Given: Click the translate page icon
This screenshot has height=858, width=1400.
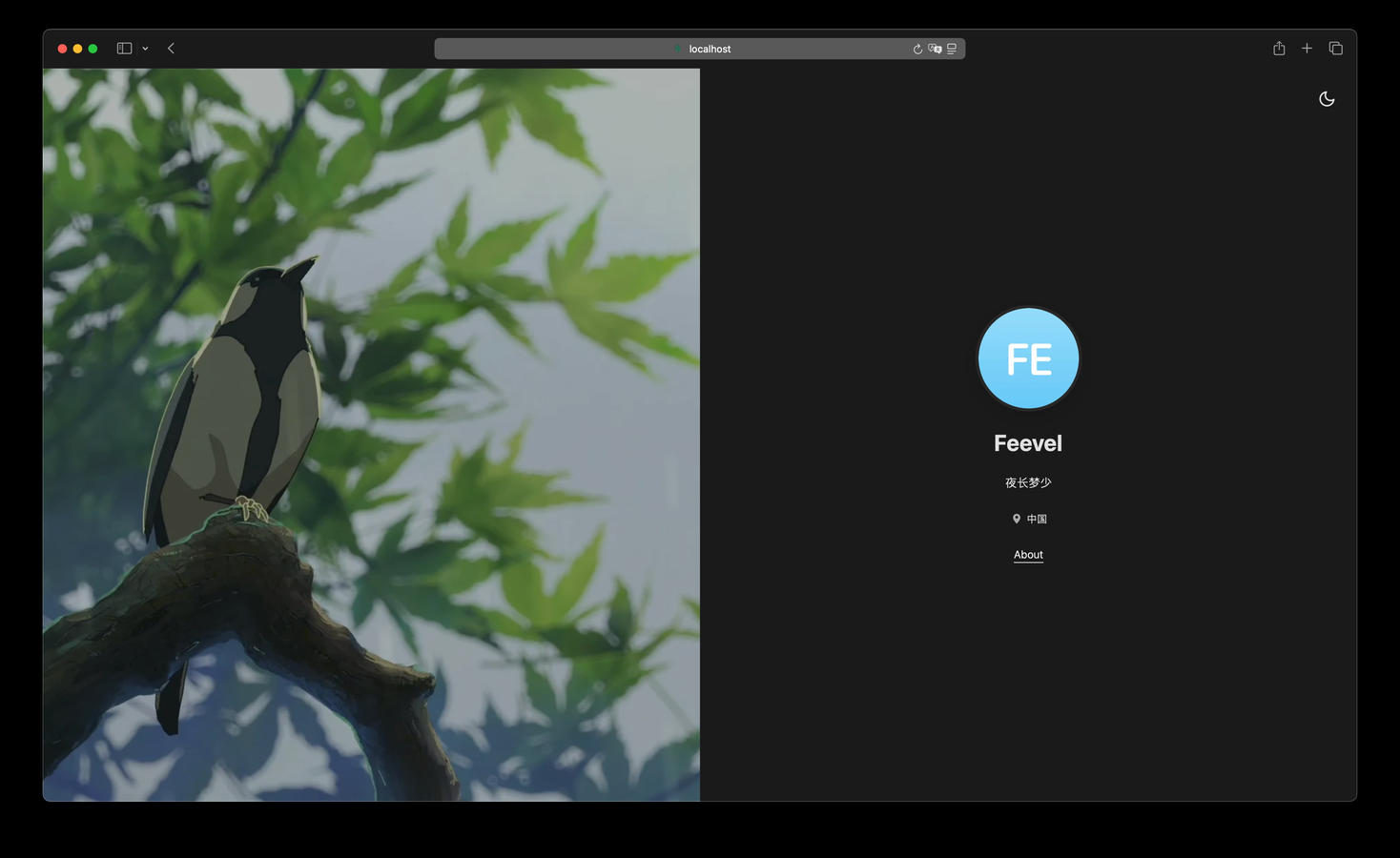Looking at the screenshot, I should click(x=935, y=49).
